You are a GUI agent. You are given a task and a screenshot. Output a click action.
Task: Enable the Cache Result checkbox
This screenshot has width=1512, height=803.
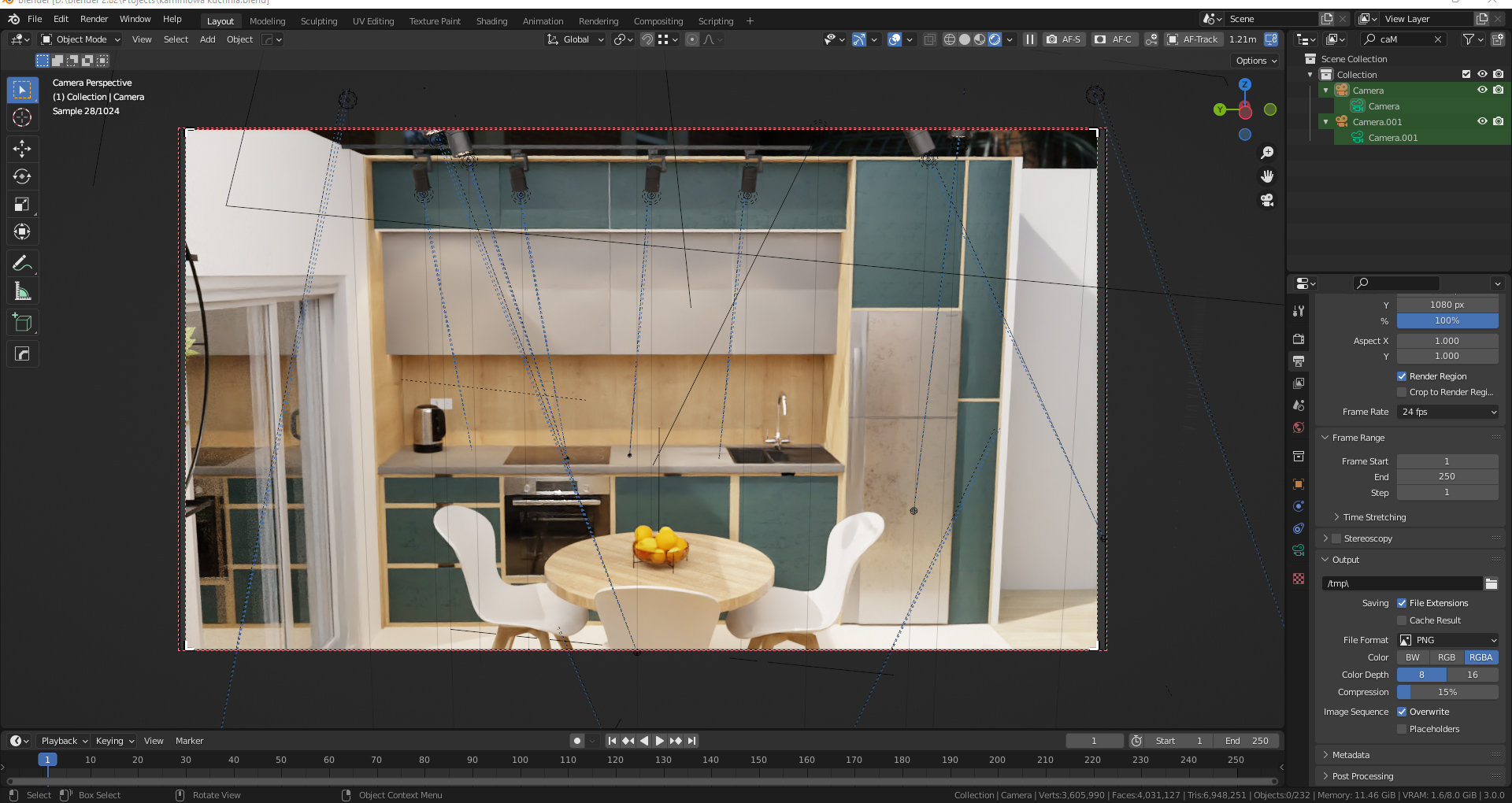click(1402, 620)
